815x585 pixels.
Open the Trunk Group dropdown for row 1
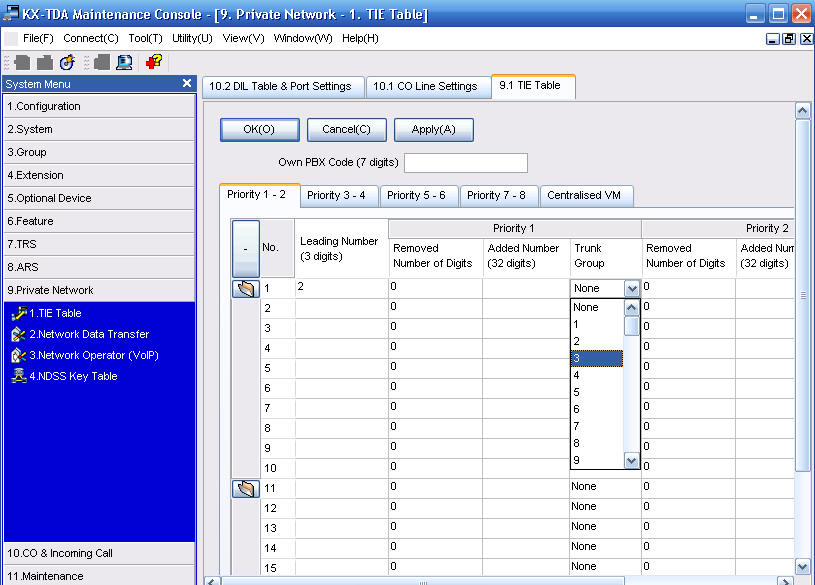click(632, 289)
